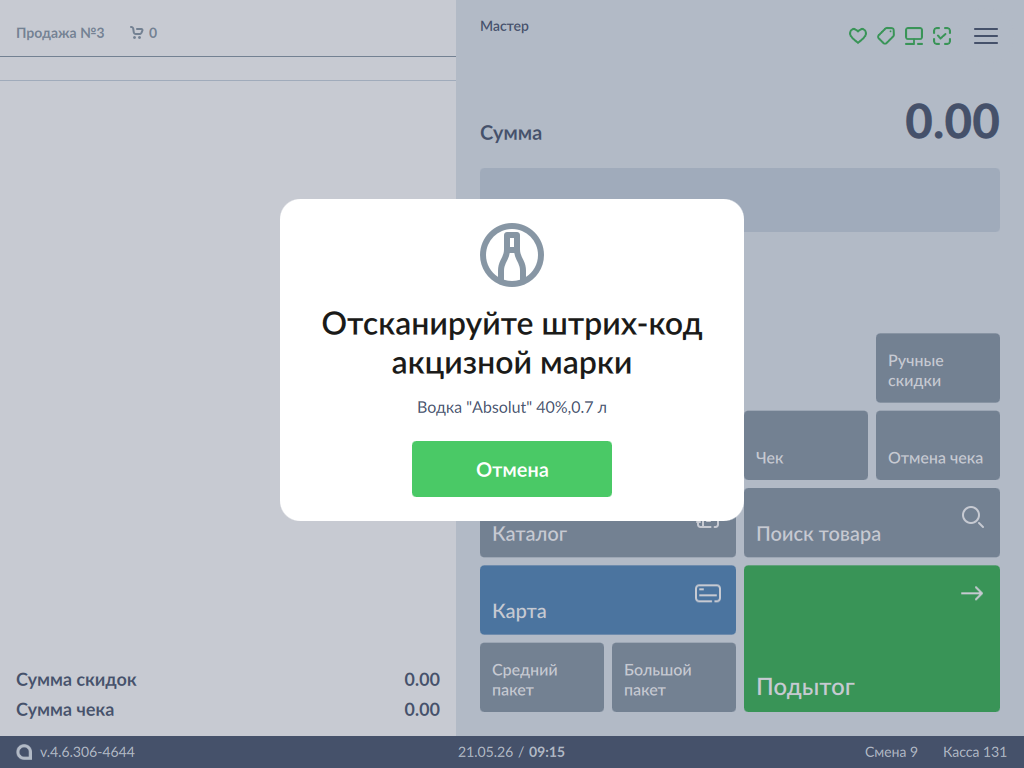The image size is (1024, 768).
Task: Click the date and time 21.05.26 / 09:15
Action: pos(511,752)
